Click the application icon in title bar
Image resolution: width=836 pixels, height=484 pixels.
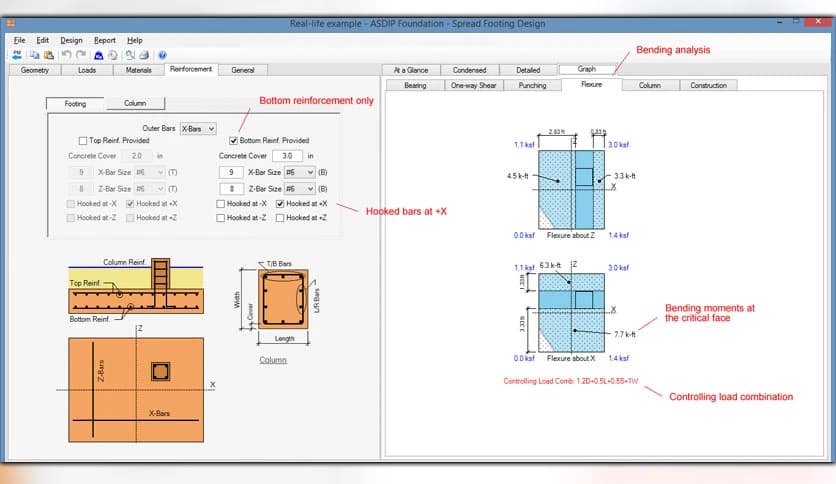click(11, 23)
